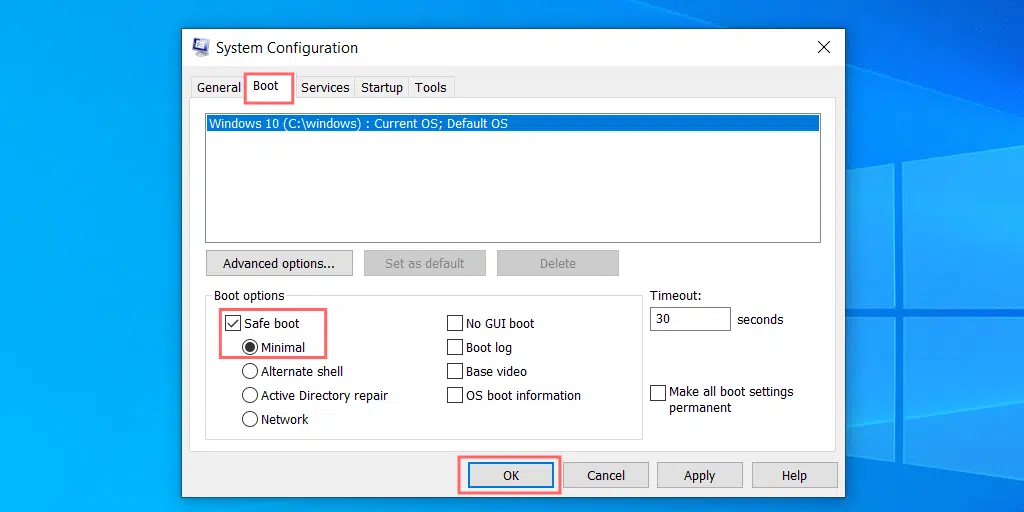Choose the Network safe boot option
This screenshot has height=512, width=1024.
pyautogui.click(x=249, y=419)
